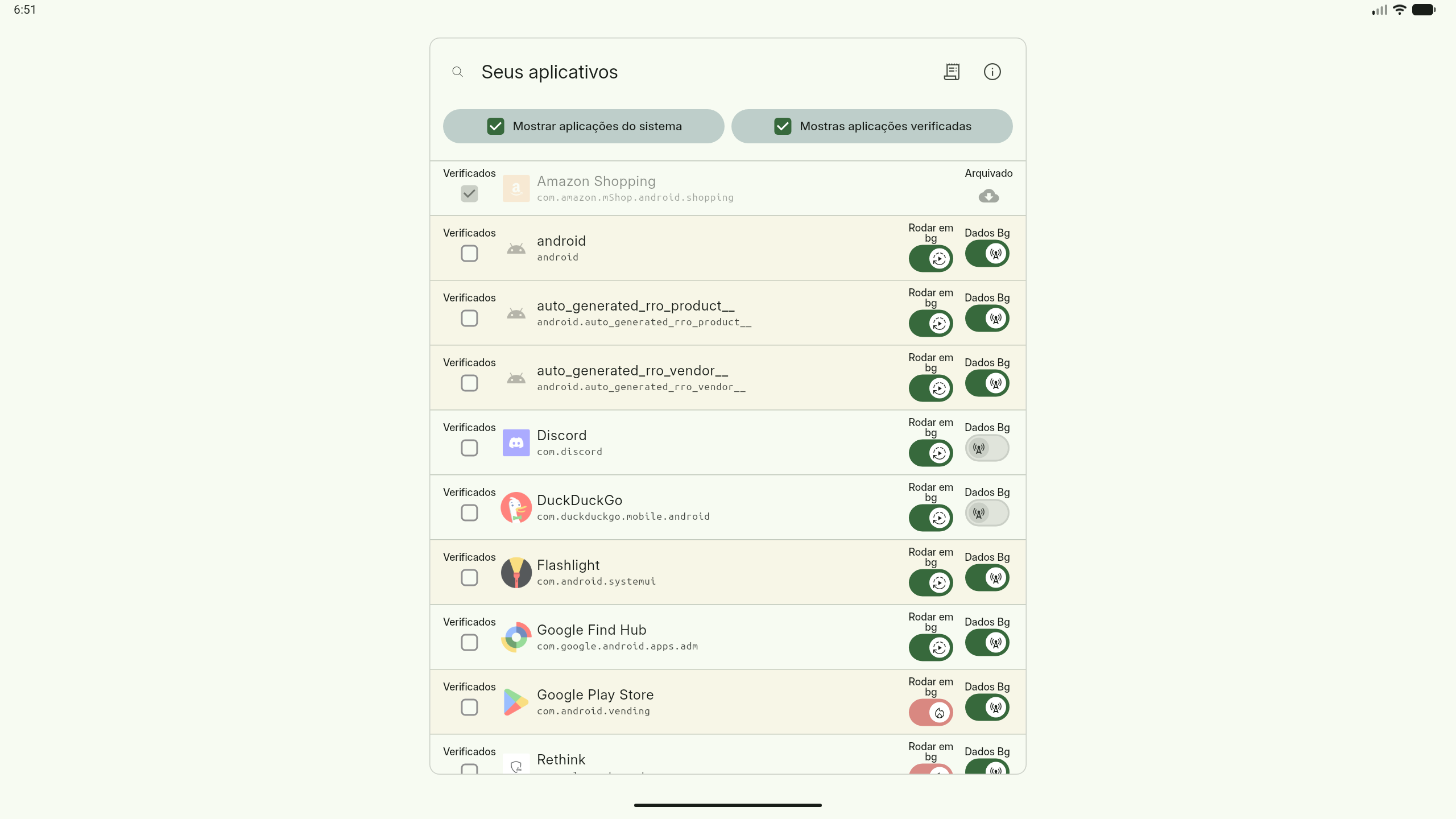
Task: Check Verificados box for android package
Action: pos(469,254)
